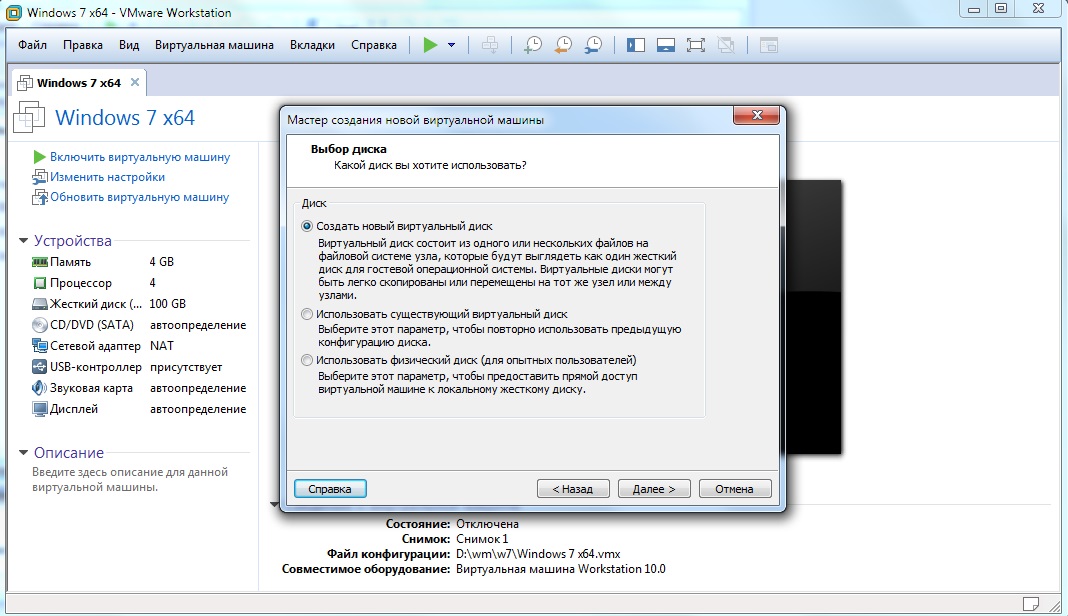Click the full screen mode toolbar icon
This screenshot has width=1068, height=616.
coord(695,45)
